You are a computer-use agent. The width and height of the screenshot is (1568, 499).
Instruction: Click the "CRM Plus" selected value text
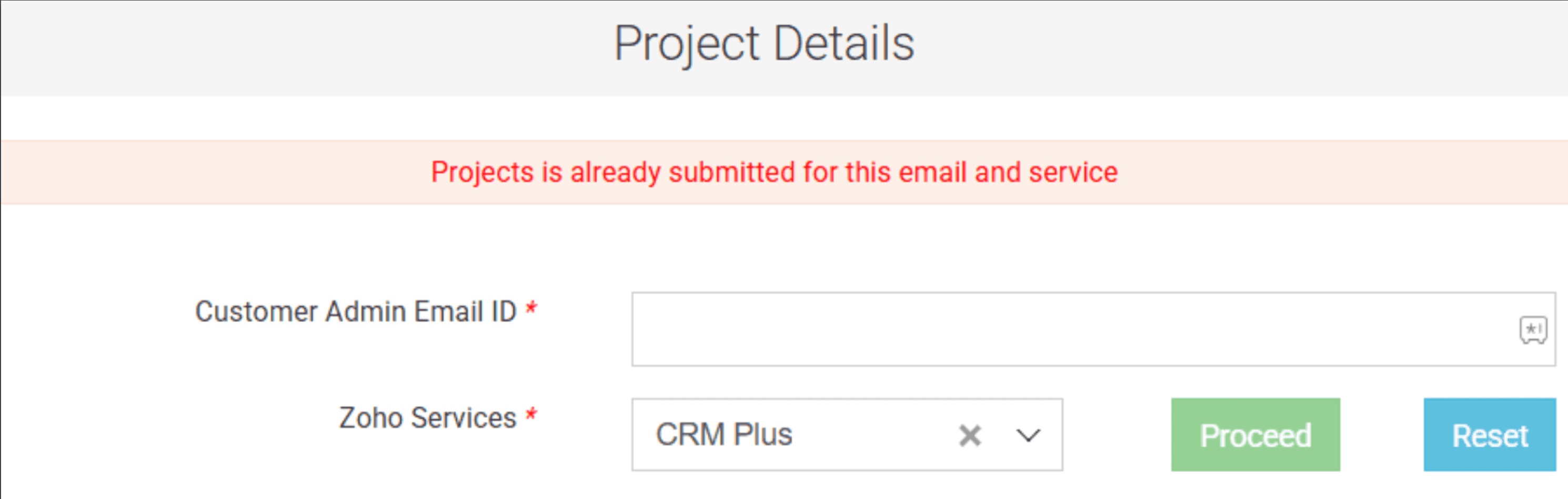coord(723,435)
